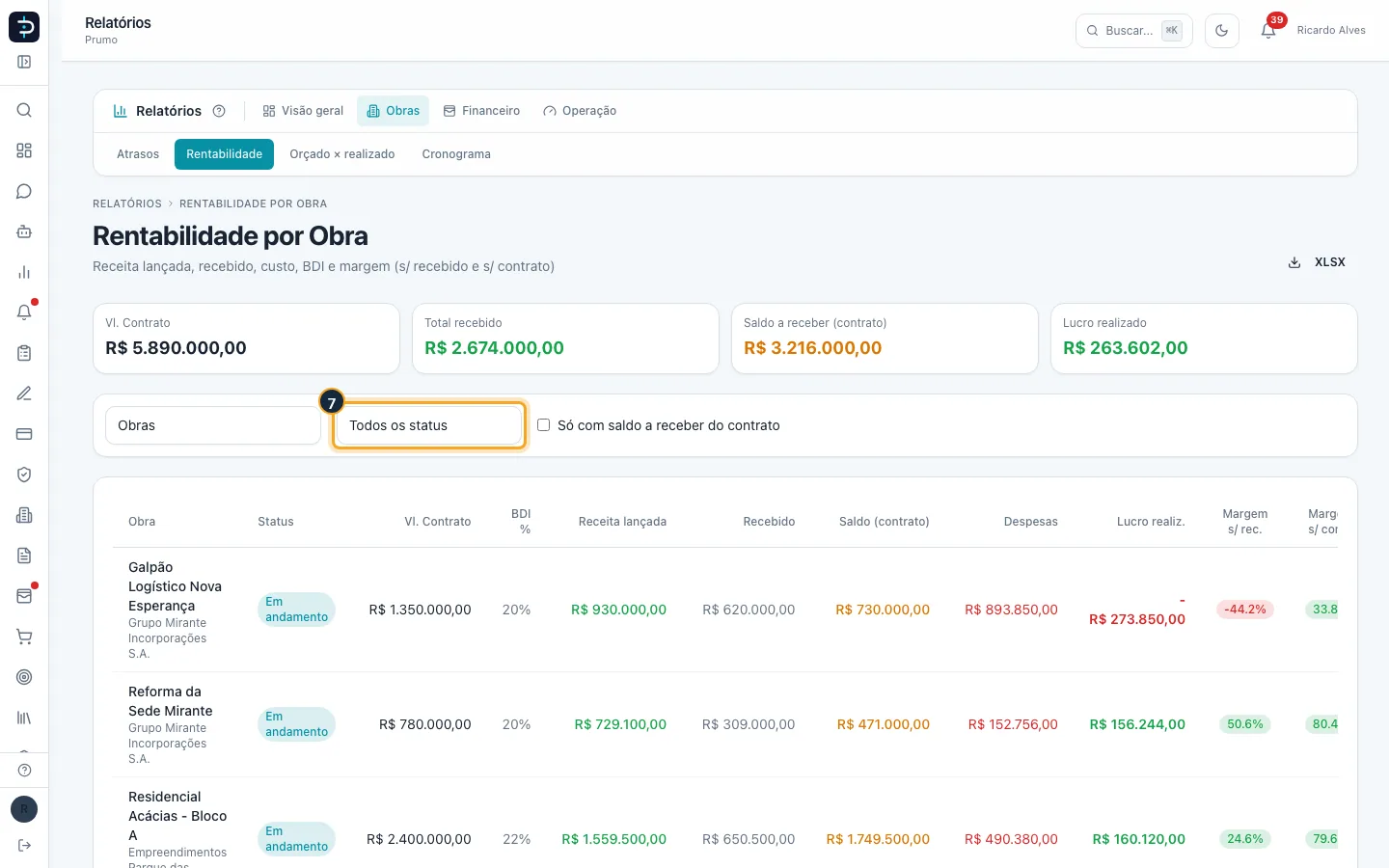1389x868 pixels.
Task: Export the report with the XLSX button
Action: [x=1317, y=262]
